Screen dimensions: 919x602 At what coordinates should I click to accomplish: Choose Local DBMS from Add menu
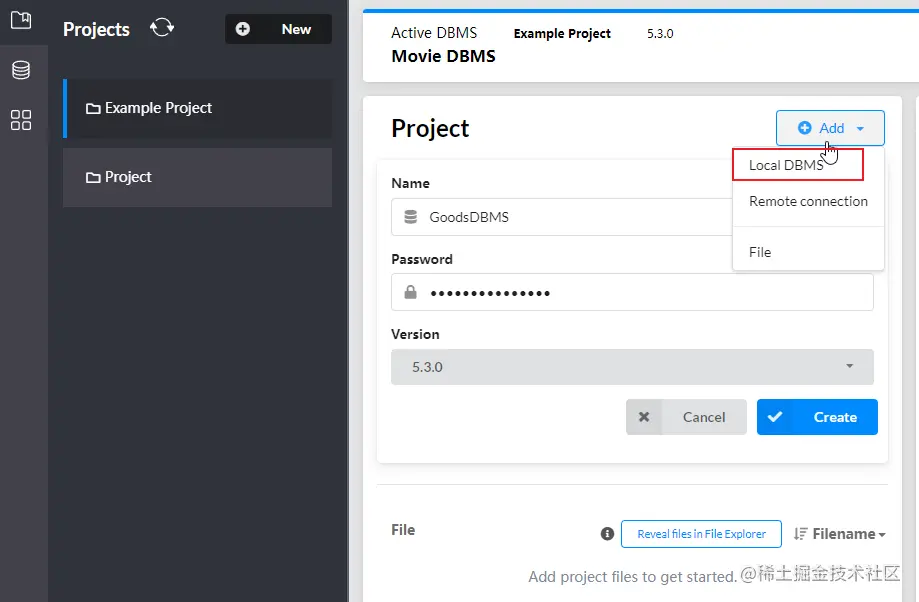798,165
